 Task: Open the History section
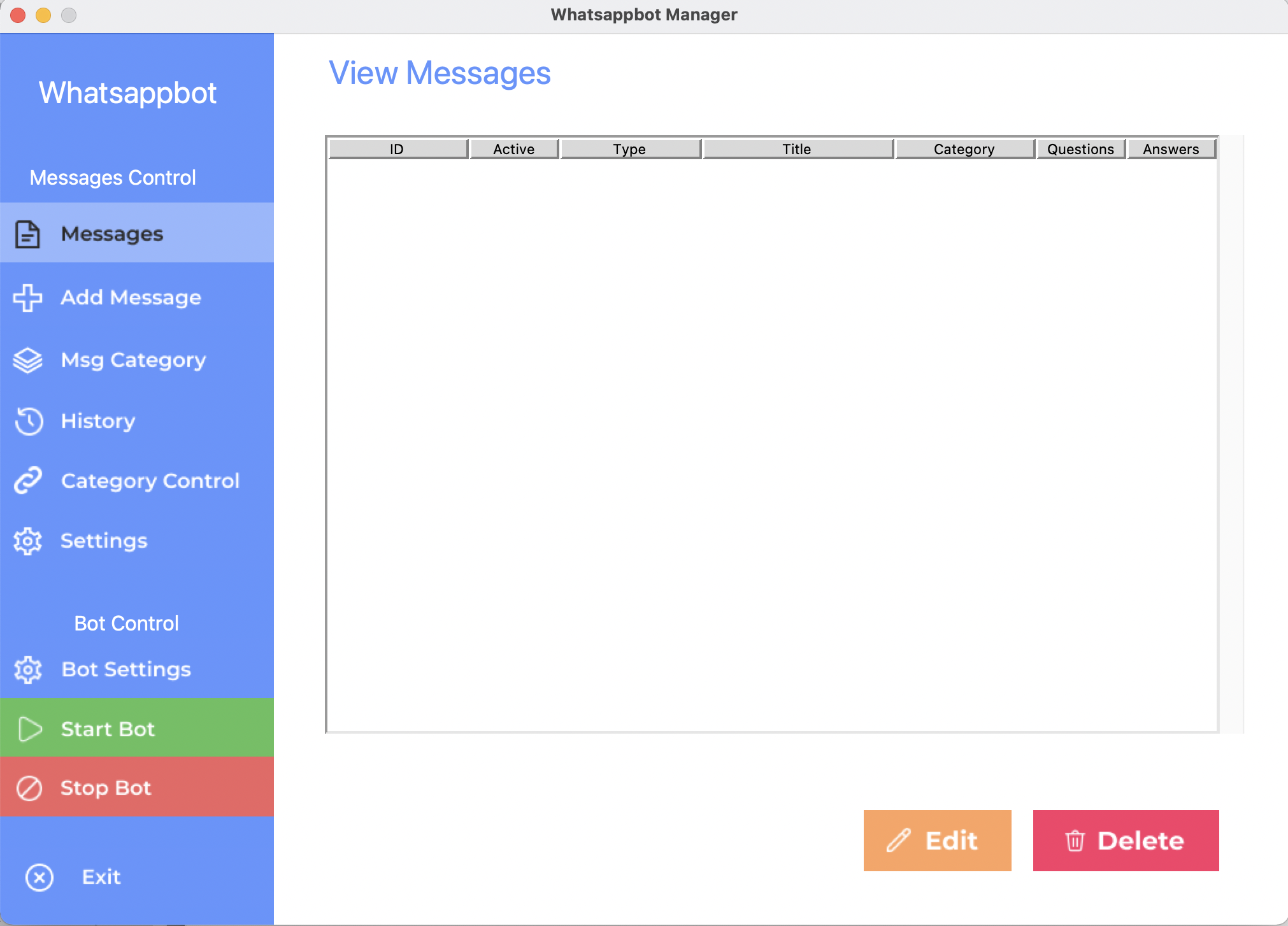(x=137, y=421)
